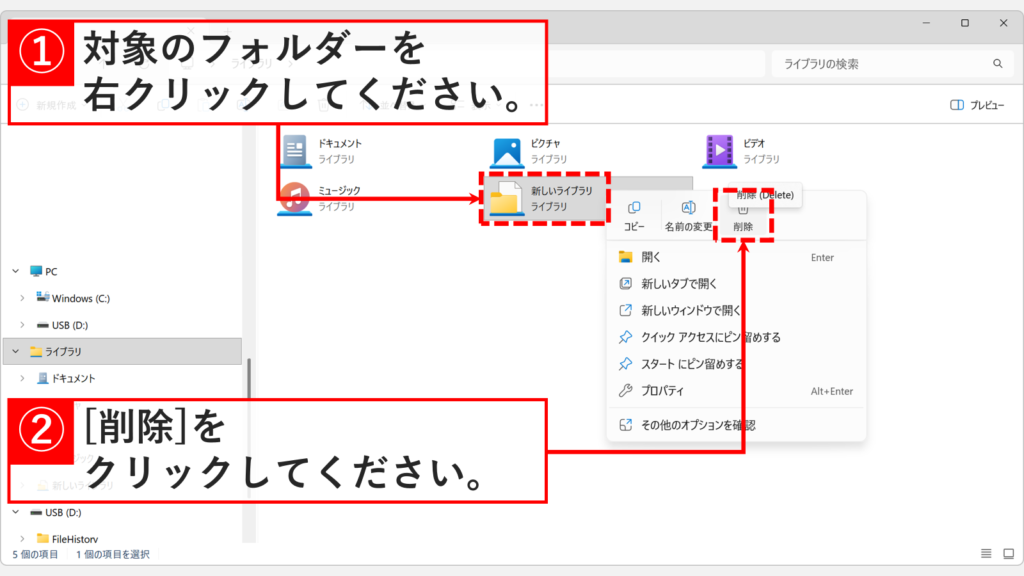Screen dimensions: 1024x576
Task: Switch to large icons view icon
Action: (x=1008, y=554)
